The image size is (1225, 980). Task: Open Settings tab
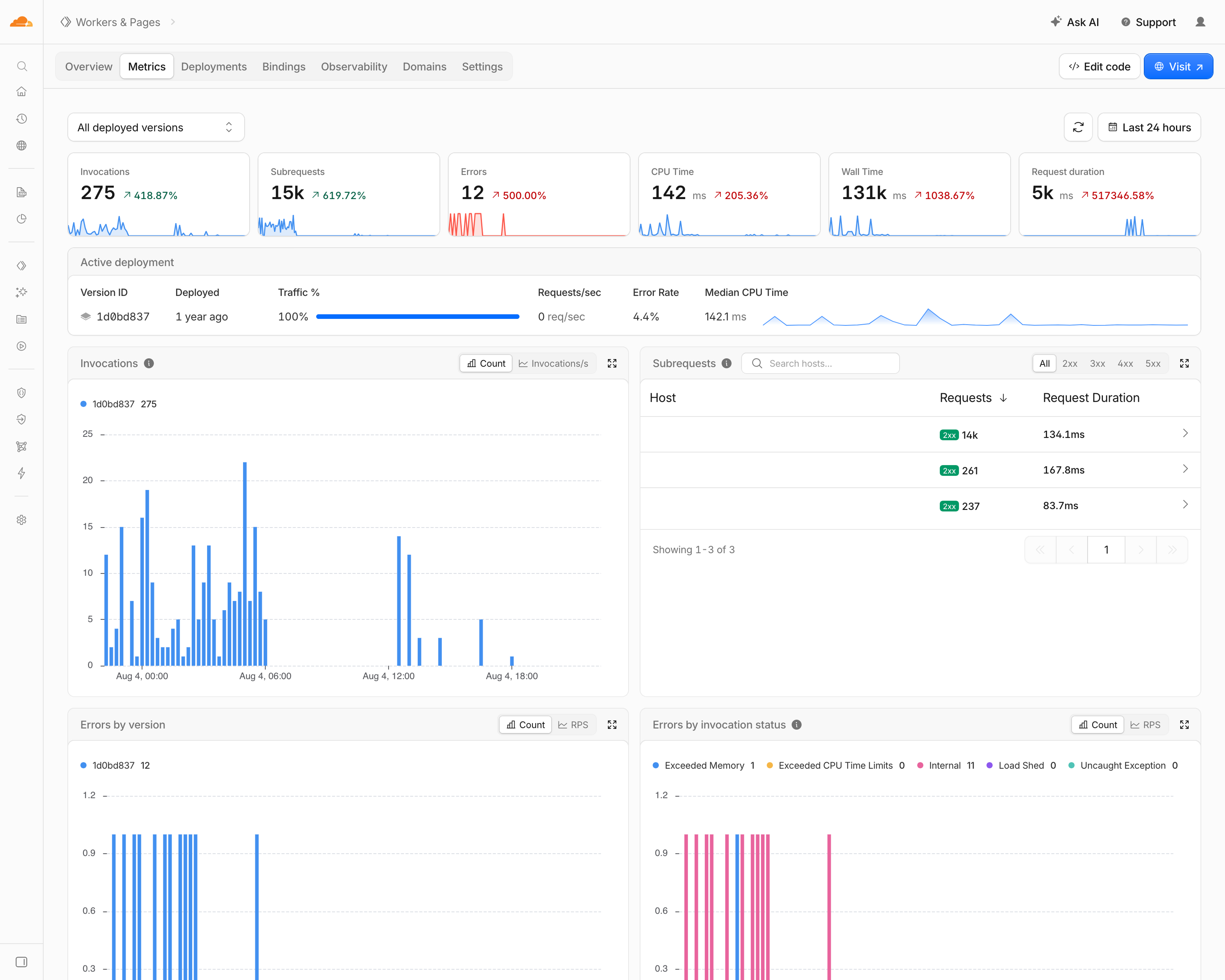click(482, 67)
